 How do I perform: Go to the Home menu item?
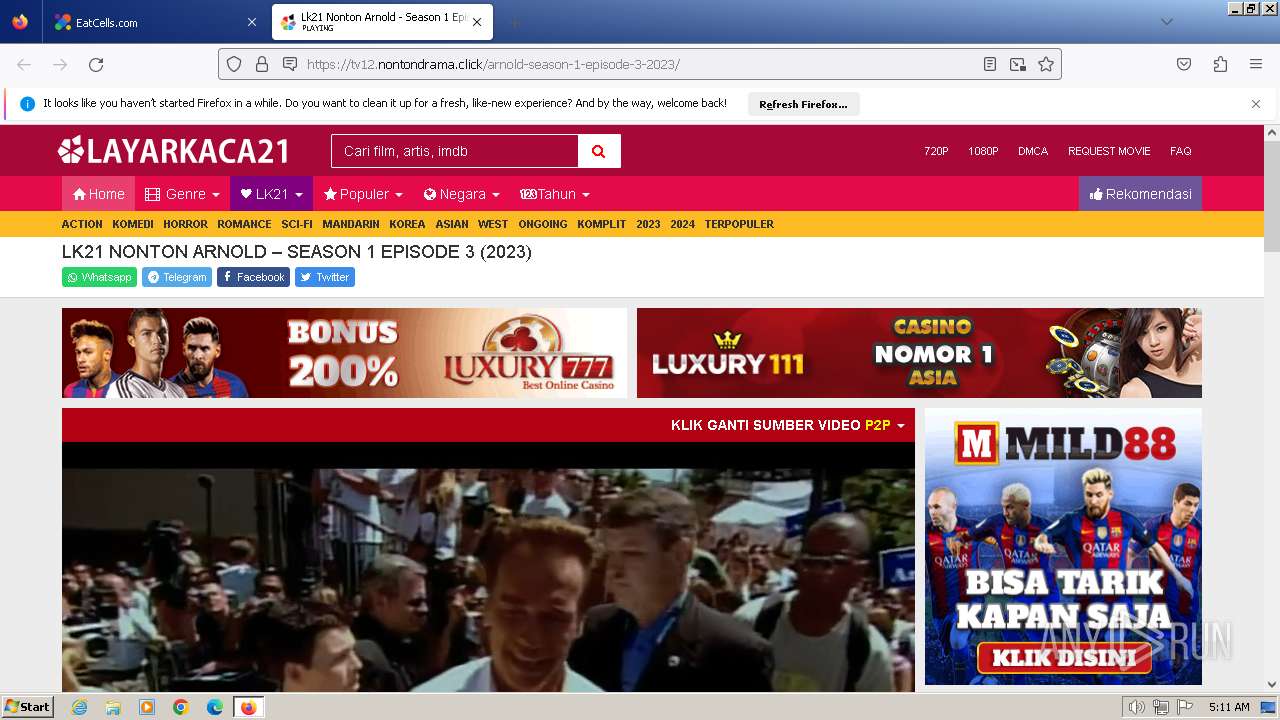(98, 194)
